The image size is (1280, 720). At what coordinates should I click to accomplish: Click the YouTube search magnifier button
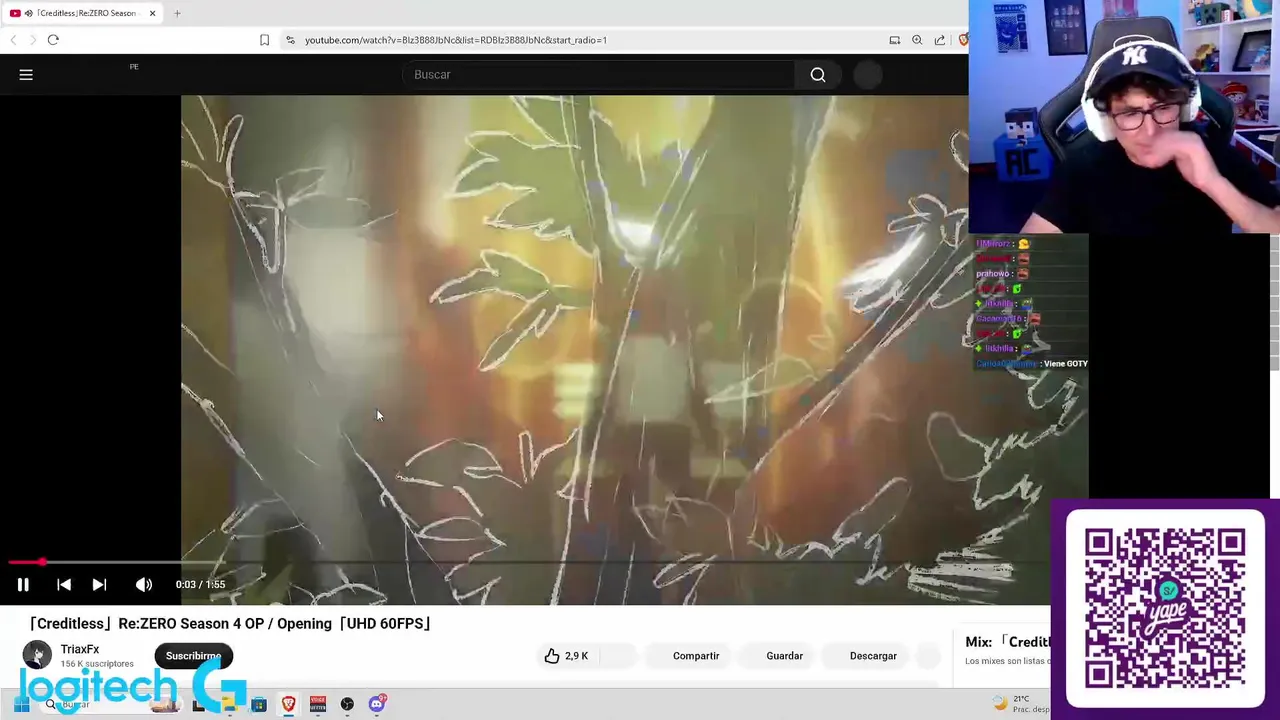pyautogui.click(x=818, y=75)
